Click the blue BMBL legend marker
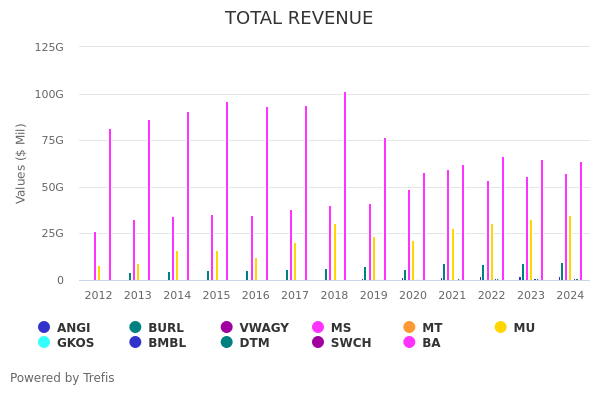The width and height of the screenshot is (600, 400). click(x=135, y=342)
